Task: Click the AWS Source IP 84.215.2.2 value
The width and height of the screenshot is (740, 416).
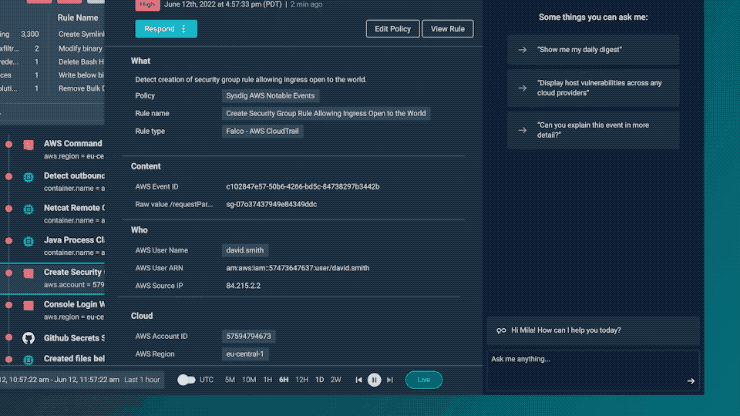Action: (x=243, y=286)
